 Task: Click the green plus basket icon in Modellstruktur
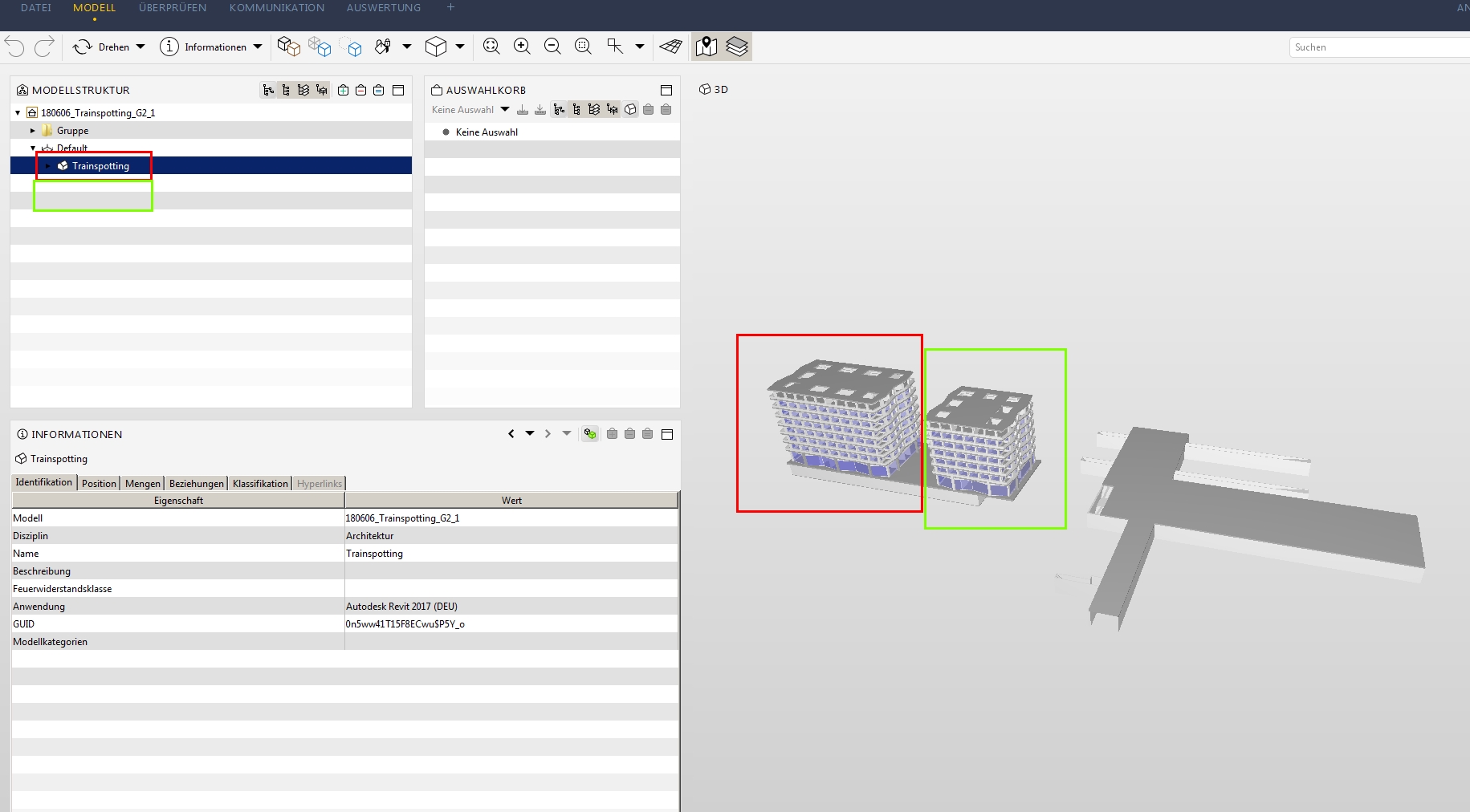coord(343,90)
